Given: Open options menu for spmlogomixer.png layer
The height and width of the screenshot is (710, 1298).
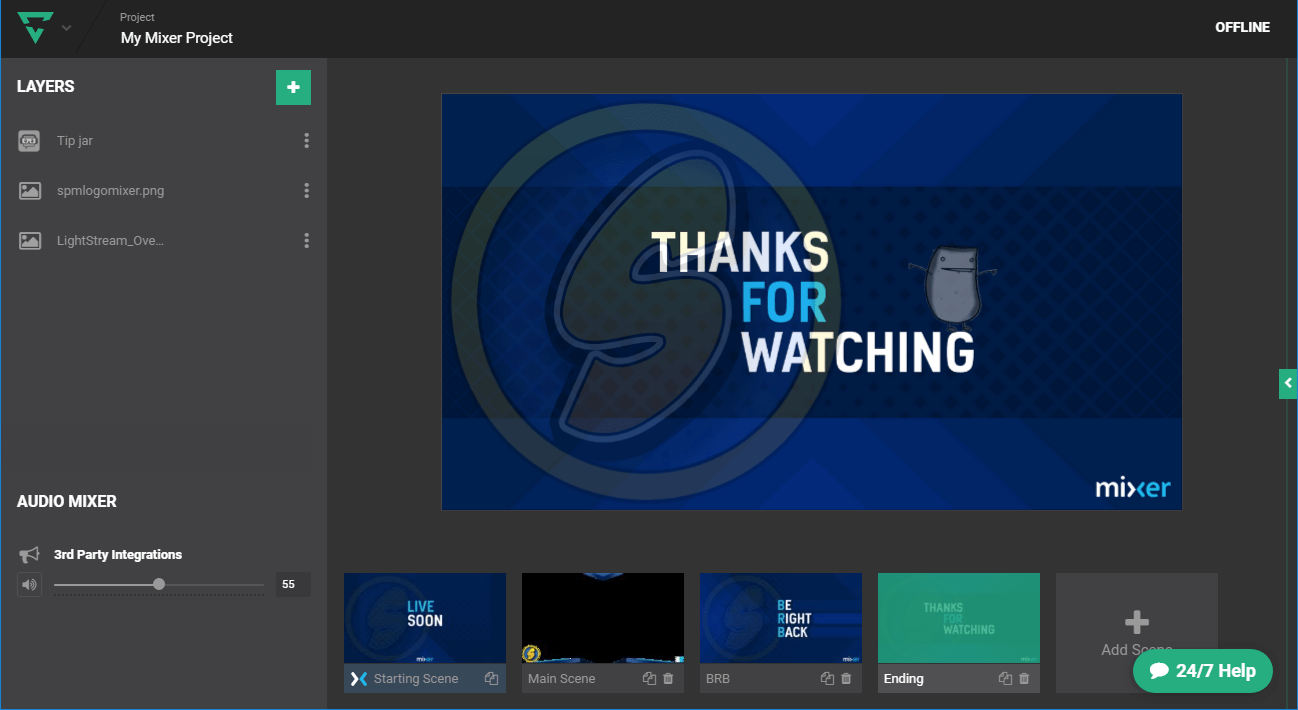Looking at the screenshot, I should tap(306, 191).
